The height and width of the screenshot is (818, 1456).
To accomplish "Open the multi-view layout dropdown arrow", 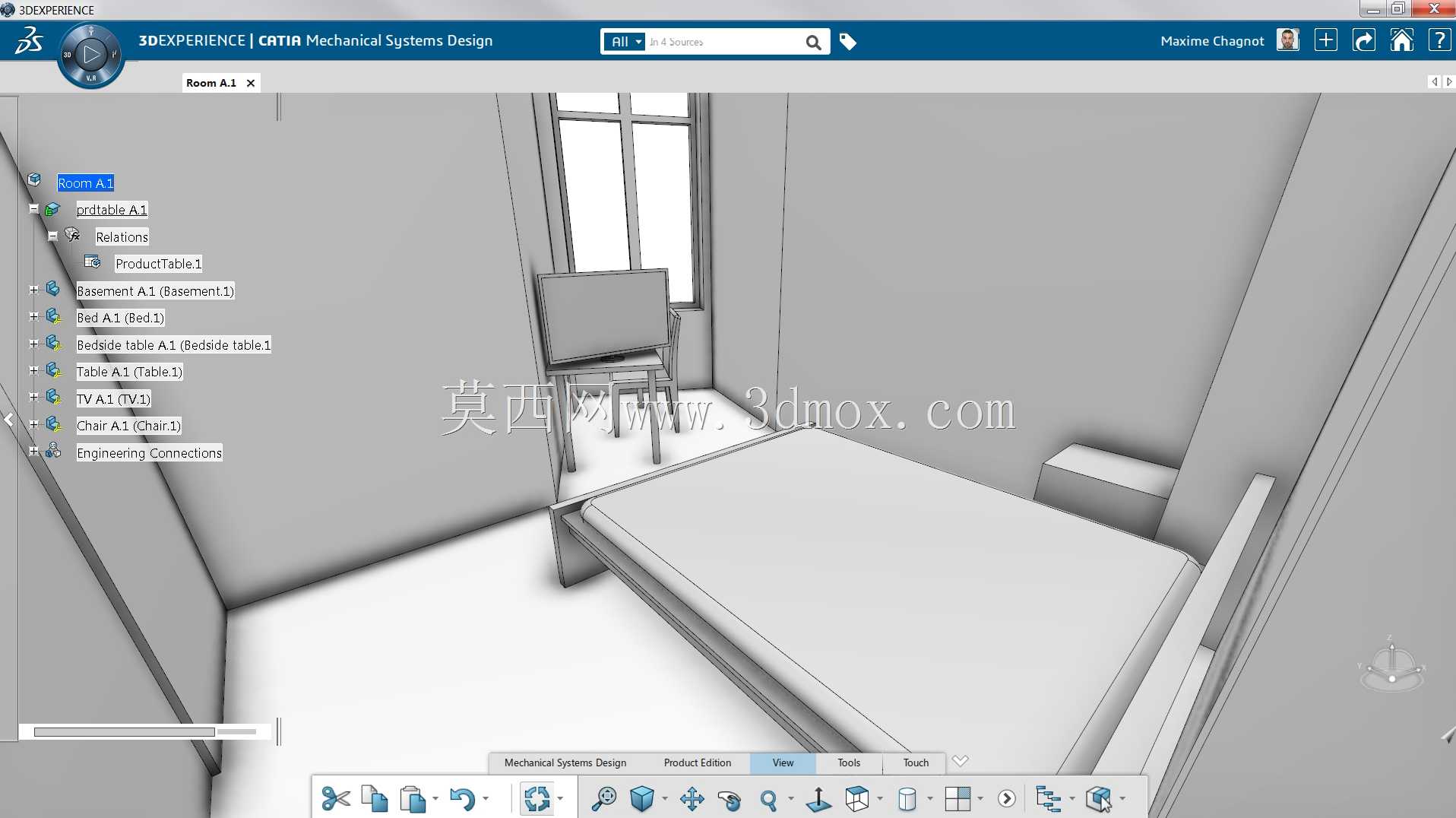I will pyautogui.click(x=980, y=799).
